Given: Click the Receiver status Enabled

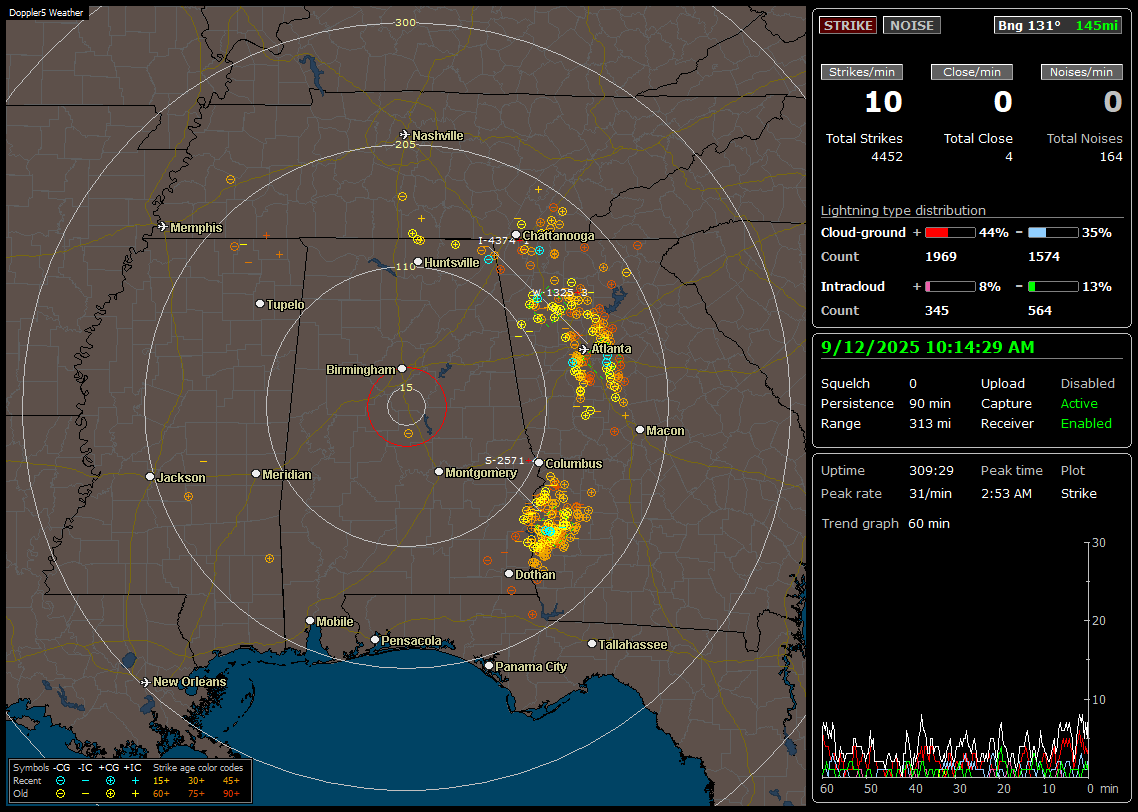Looking at the screenshot, I should (1086, 424).
